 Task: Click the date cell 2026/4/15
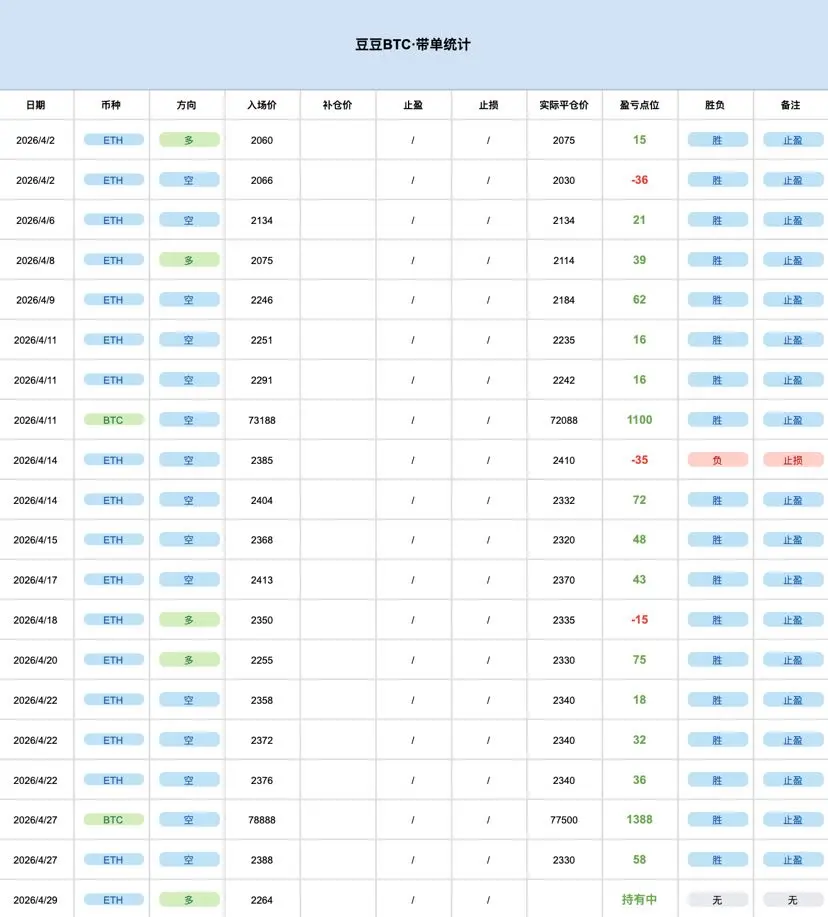click(36, 540)
